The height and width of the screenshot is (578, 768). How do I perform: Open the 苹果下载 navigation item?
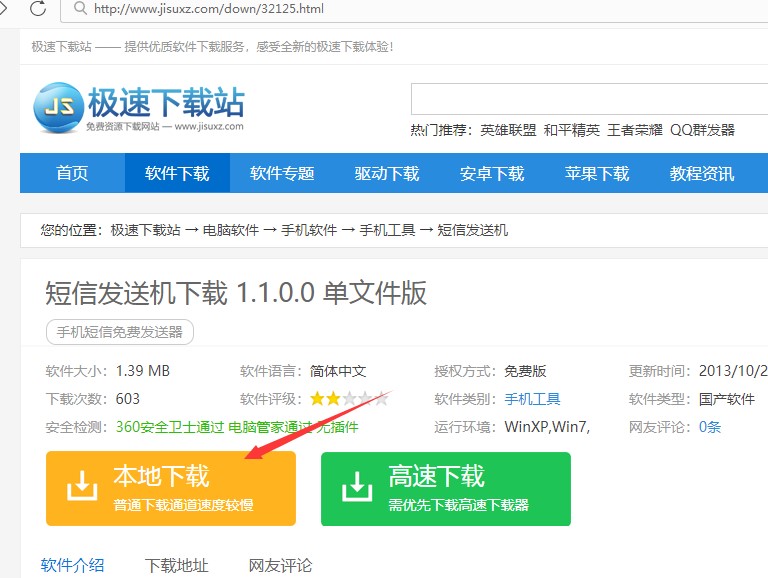(x=597, y=173)
